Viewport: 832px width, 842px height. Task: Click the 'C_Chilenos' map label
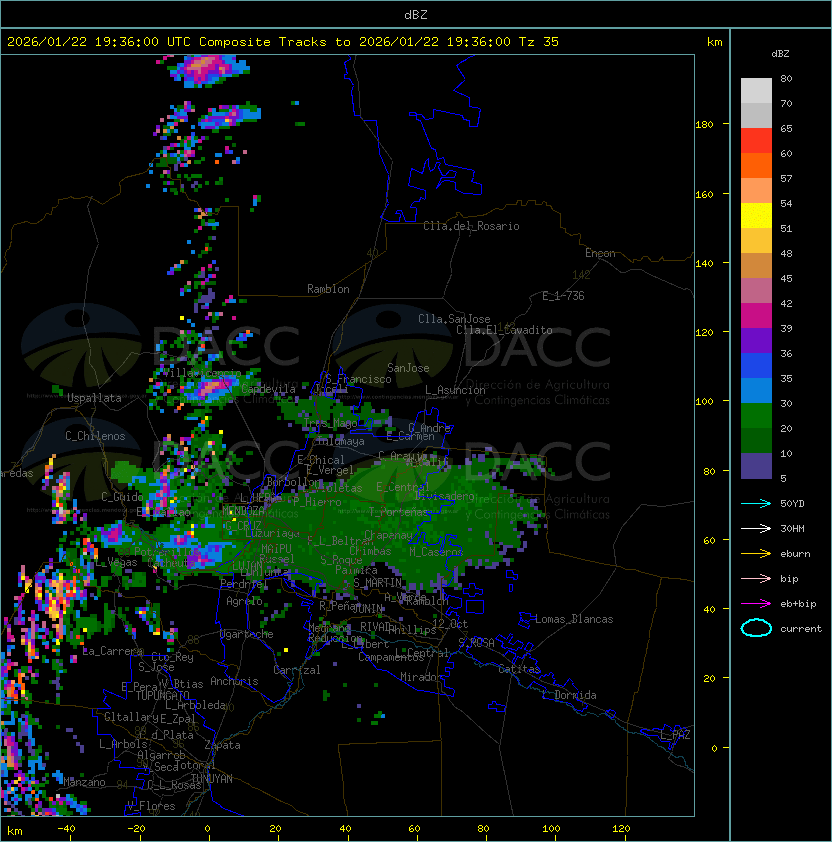pyautogui.click(x=95, y=436)
